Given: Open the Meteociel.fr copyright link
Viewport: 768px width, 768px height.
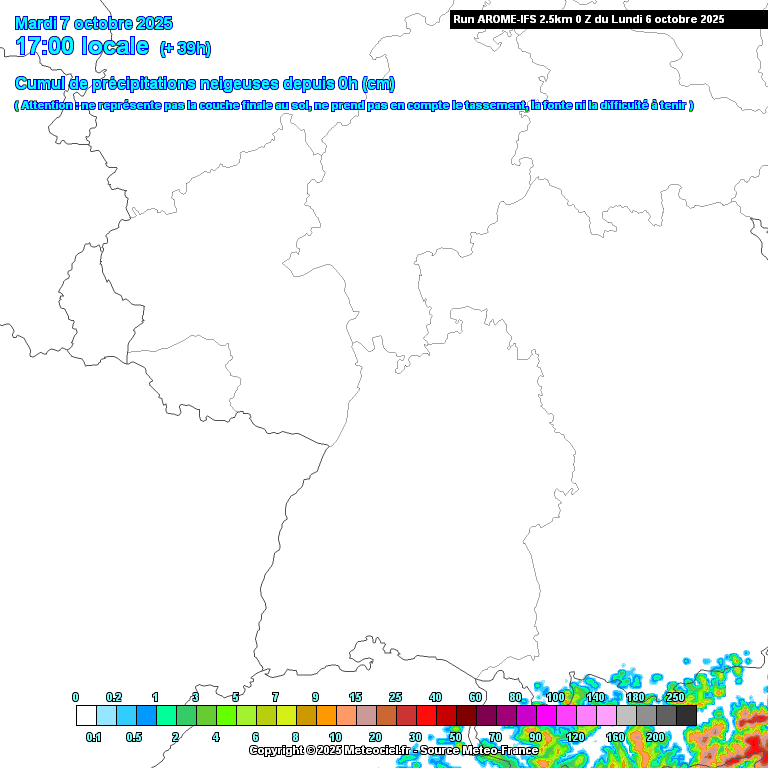Looking at the screenshot, I should click(393, 750).
